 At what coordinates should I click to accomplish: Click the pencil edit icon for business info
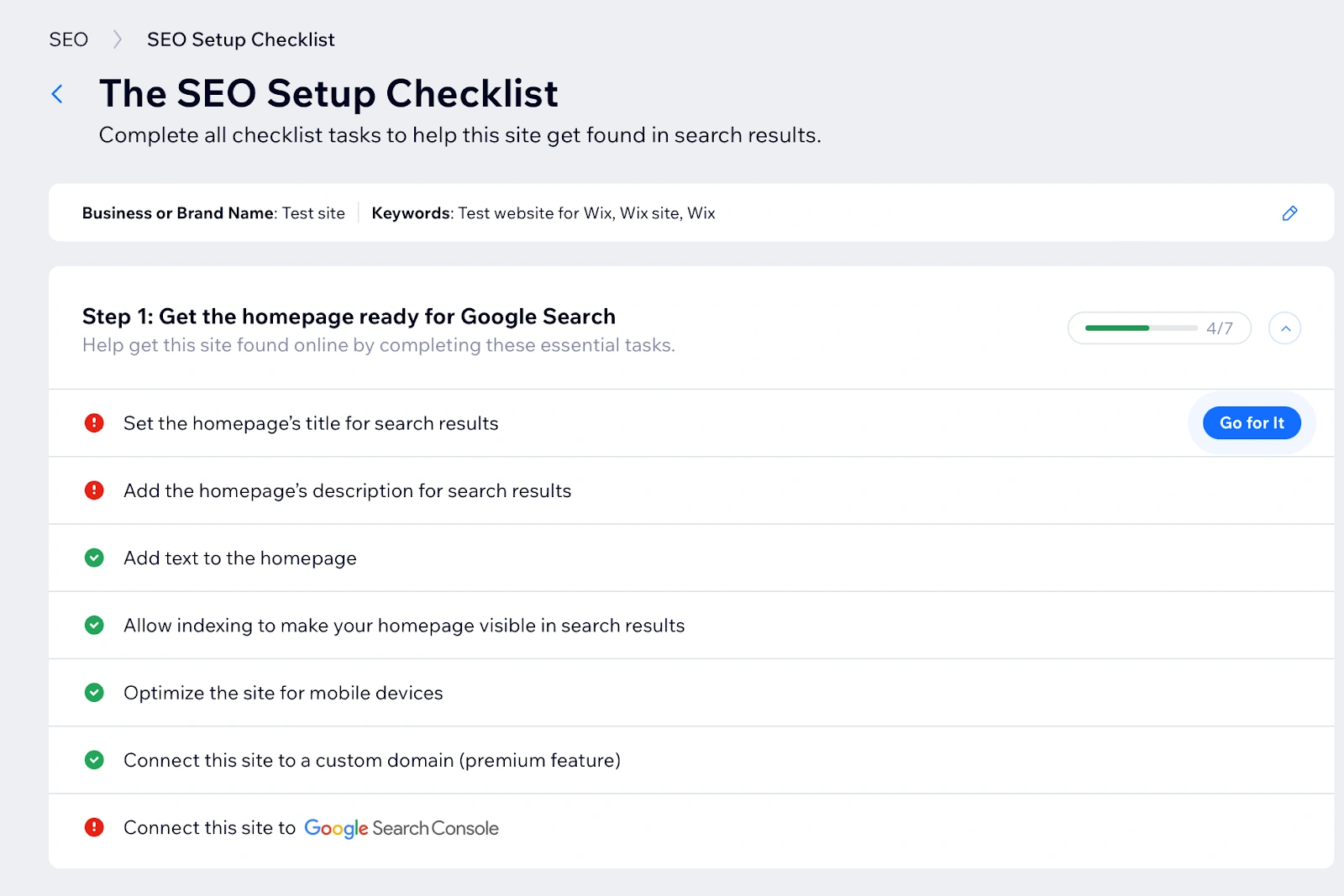[1289, 213]
